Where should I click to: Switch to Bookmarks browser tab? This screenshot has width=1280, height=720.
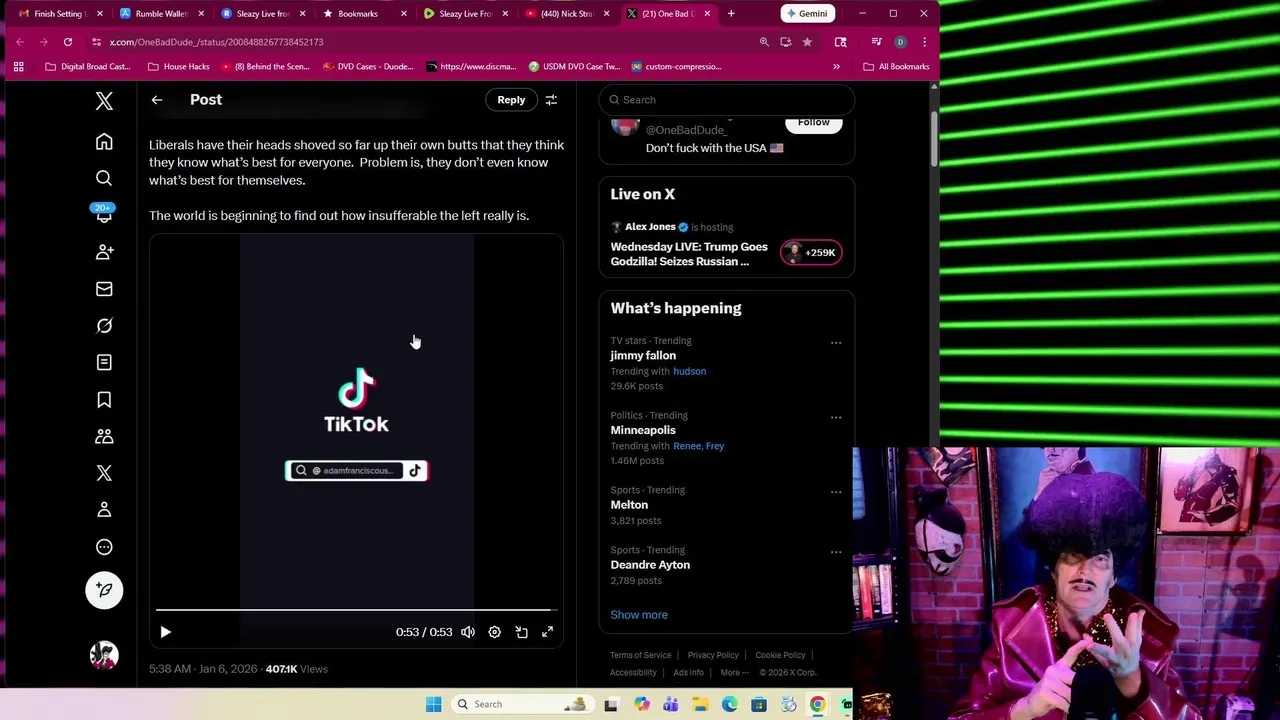click(x=365, y=14)
